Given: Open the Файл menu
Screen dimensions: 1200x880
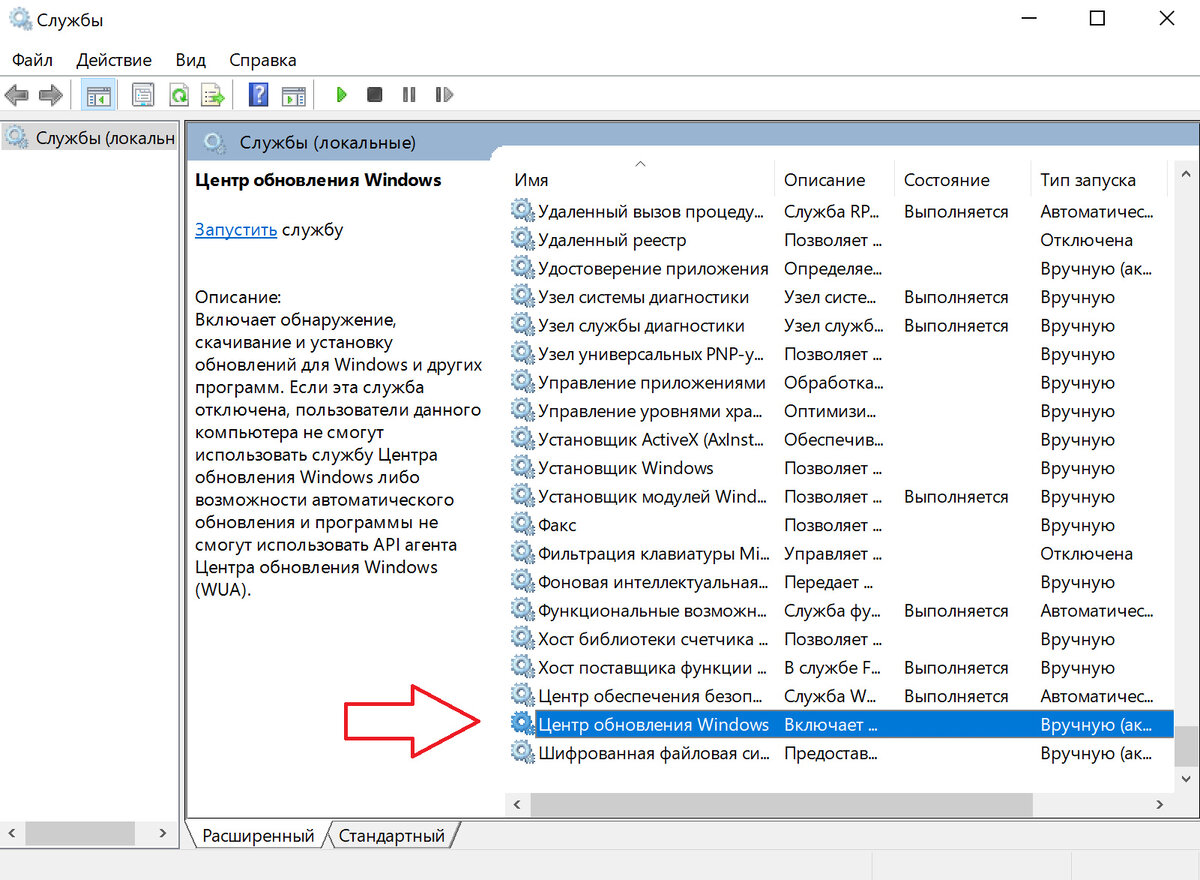Looking at the screenshot, I should (x=33, y=60).
